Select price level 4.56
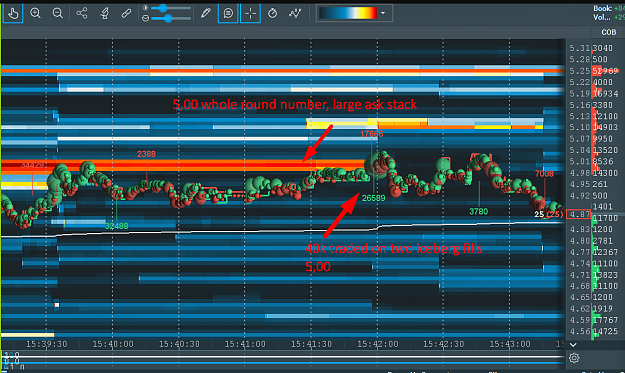The height and width of the screenshot is (373, 625). coord(580,331)
